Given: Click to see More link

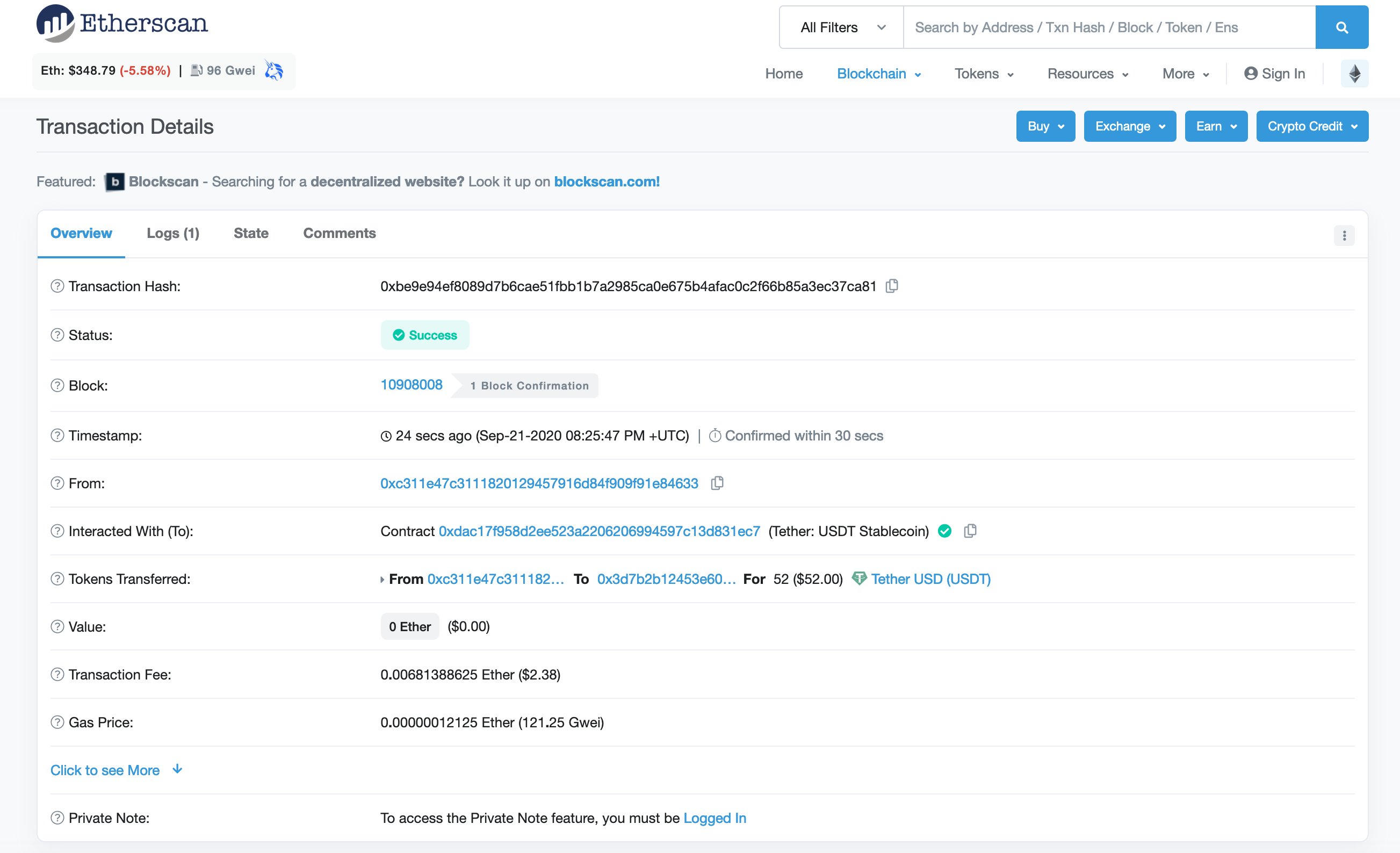Looking at the screenshot, I should pos(105,770).
